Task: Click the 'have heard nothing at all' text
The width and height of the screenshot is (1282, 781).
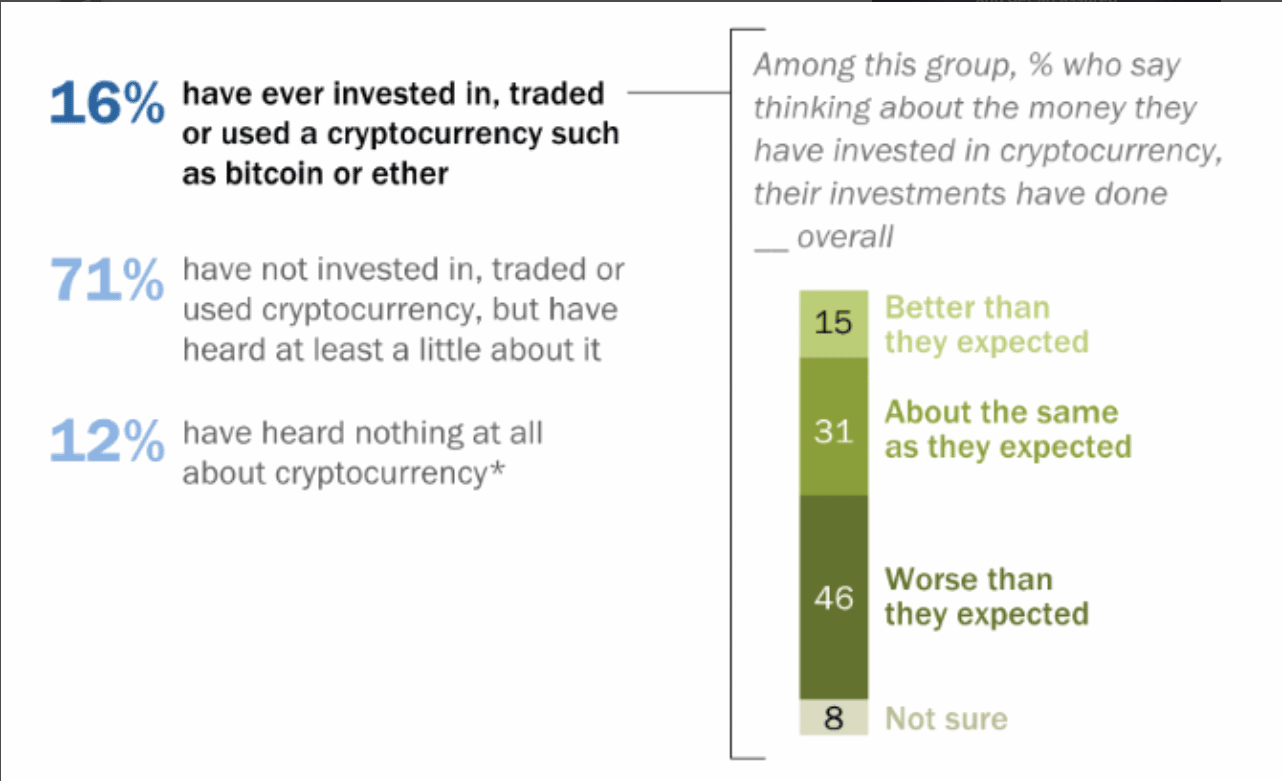Action: point(362,433)
